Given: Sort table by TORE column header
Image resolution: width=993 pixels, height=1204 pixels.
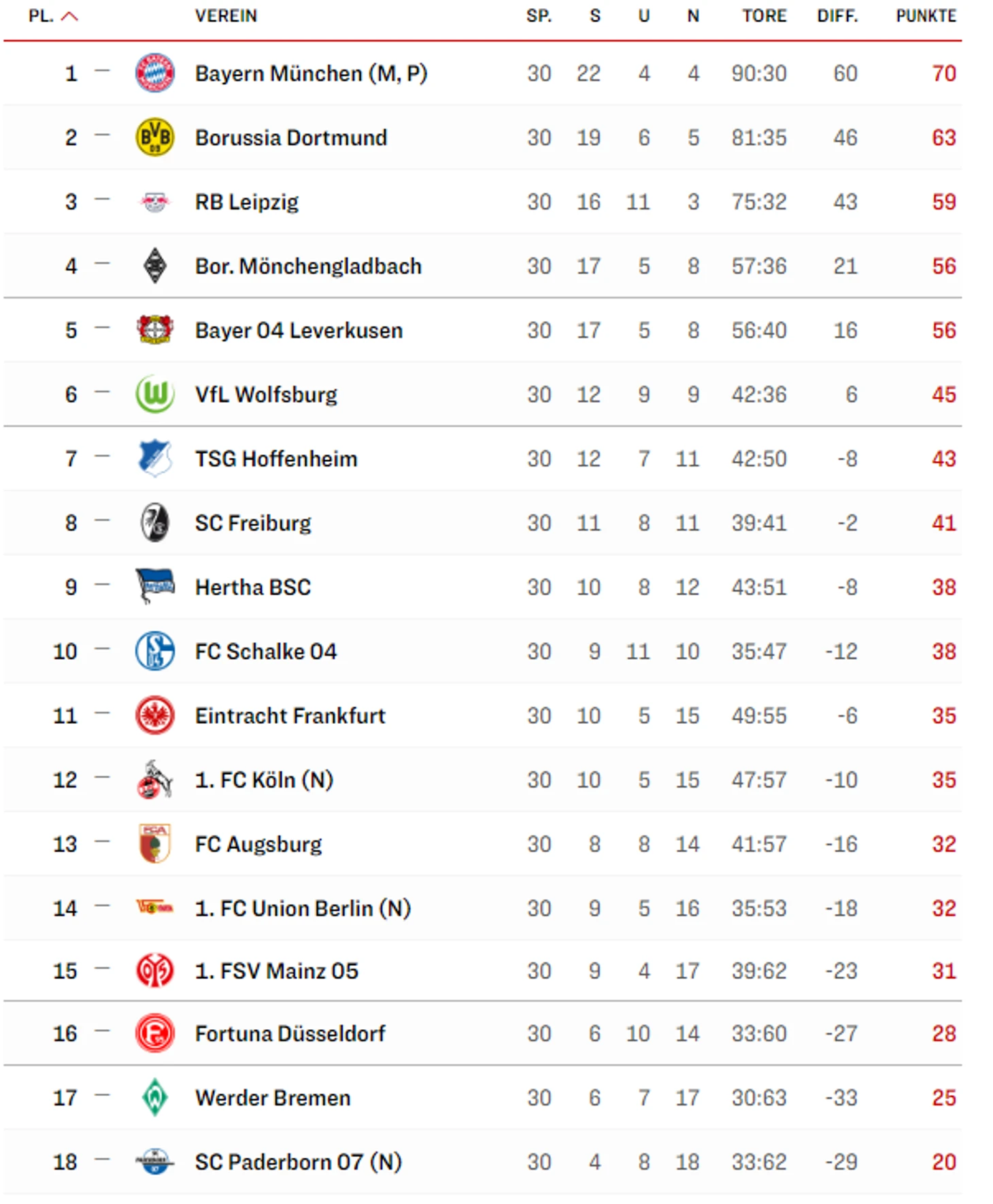Looking at the screenshot, I should 764,16.
